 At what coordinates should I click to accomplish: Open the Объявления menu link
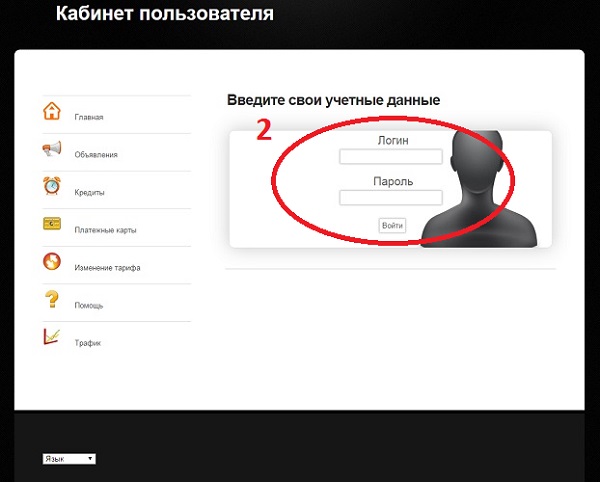pos(96,155)
